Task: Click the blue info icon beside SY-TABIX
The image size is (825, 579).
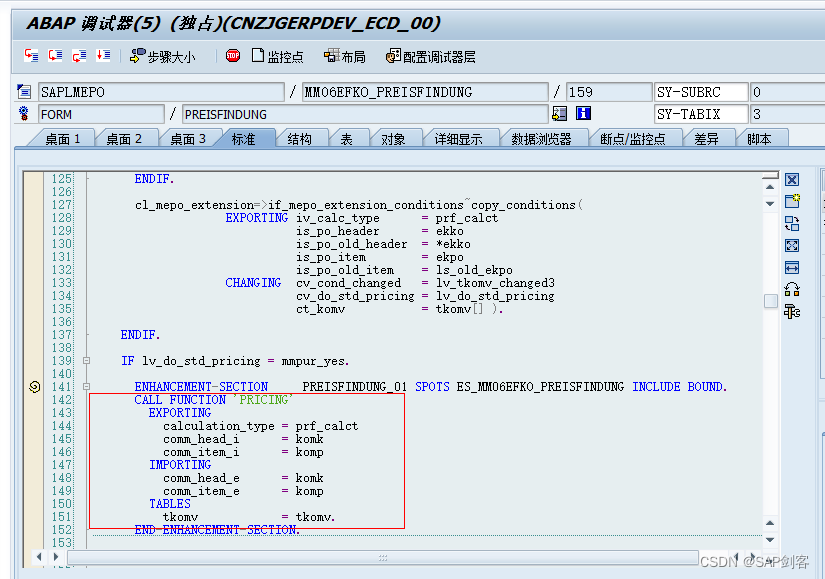Action: [583, 113]
